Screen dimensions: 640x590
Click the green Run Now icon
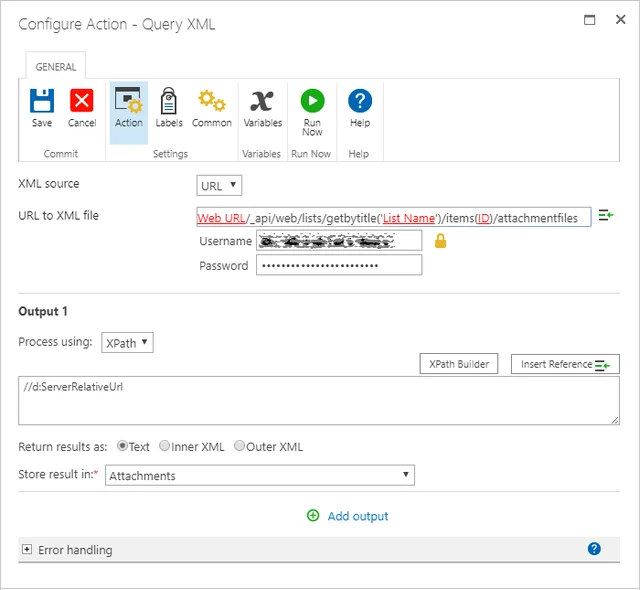coord(312,100)
